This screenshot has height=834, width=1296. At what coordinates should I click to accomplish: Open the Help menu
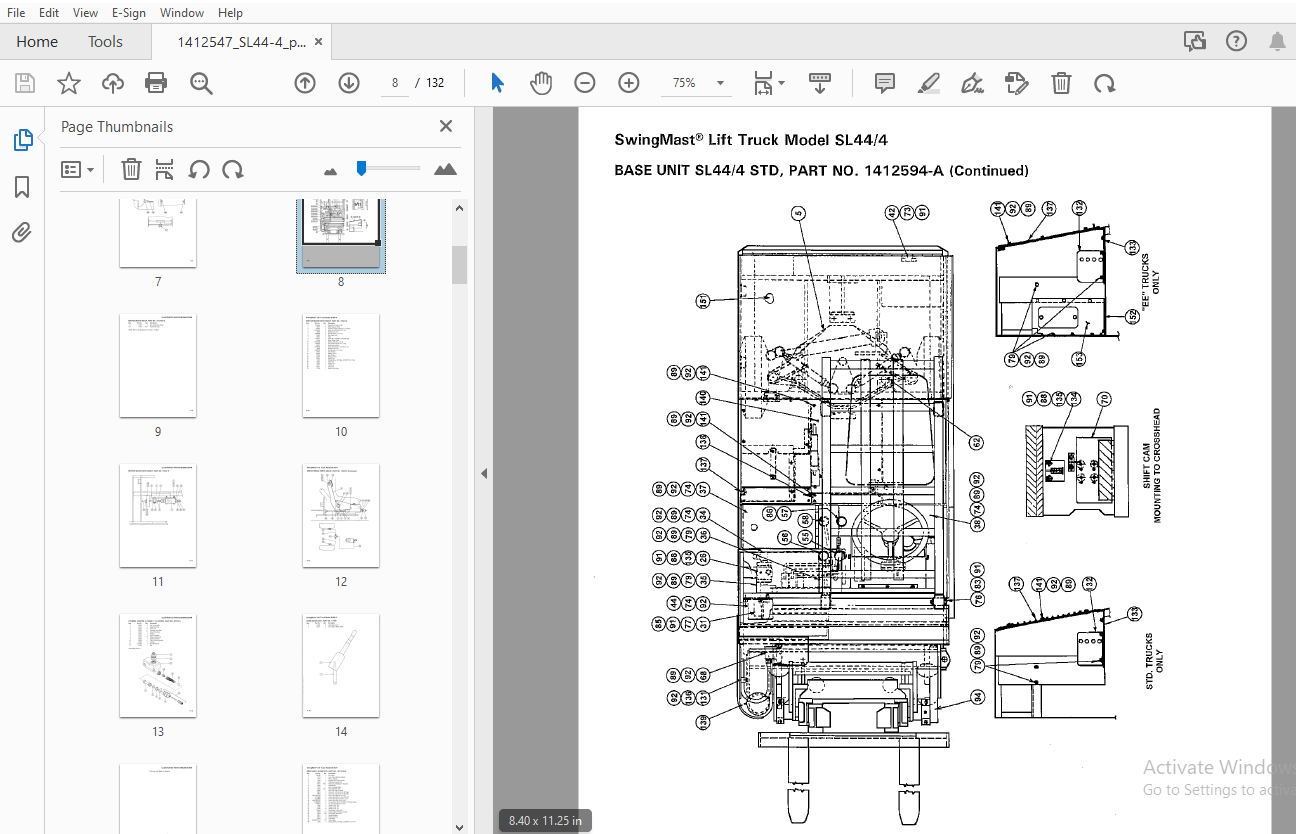click(230, 13)
